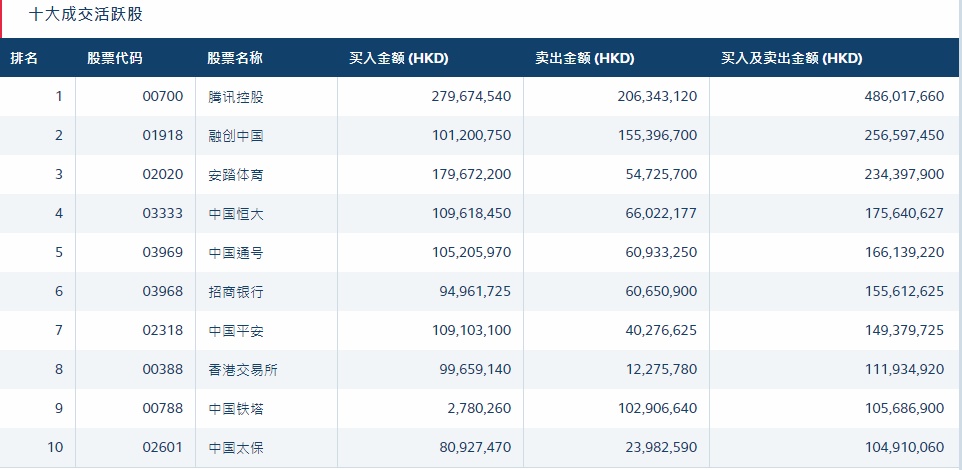Click the 股票代码 column header
This screenshot has height=470, width=962.
tap(115, 58)
